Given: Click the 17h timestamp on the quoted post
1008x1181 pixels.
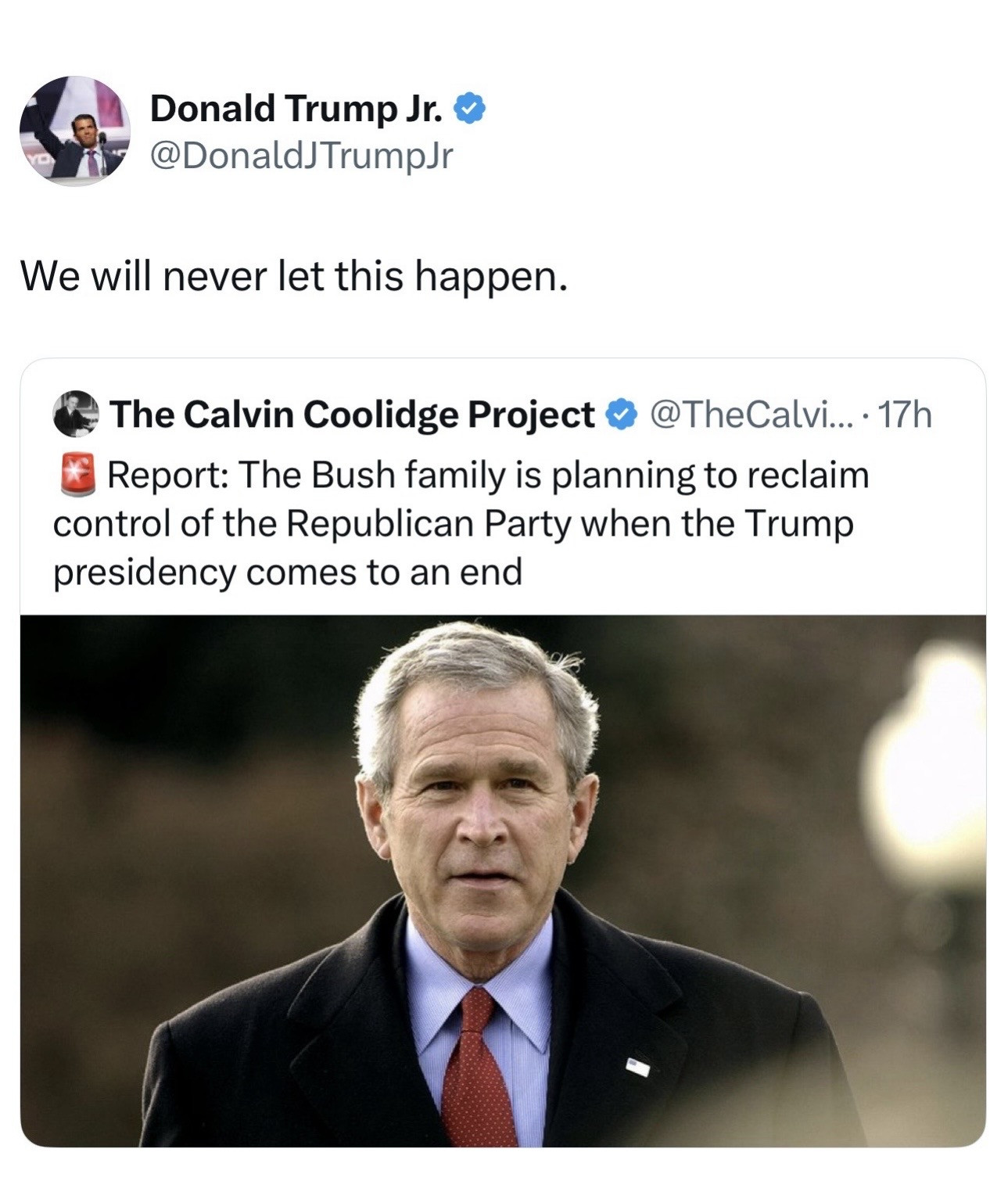Looking at the screenshot, I should (x=906, y=415).
